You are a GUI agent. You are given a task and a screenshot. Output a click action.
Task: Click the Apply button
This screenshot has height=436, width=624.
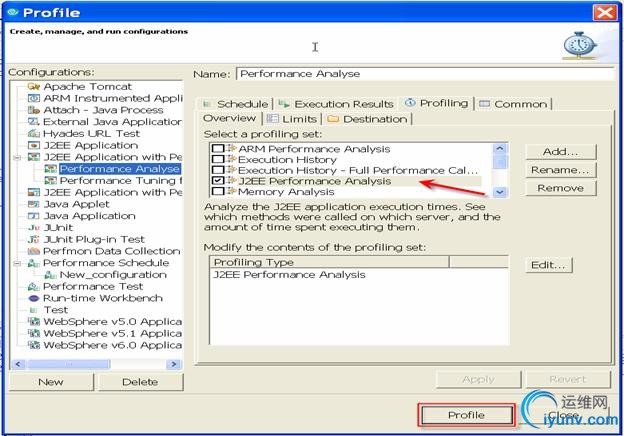(x=479, y=380)
